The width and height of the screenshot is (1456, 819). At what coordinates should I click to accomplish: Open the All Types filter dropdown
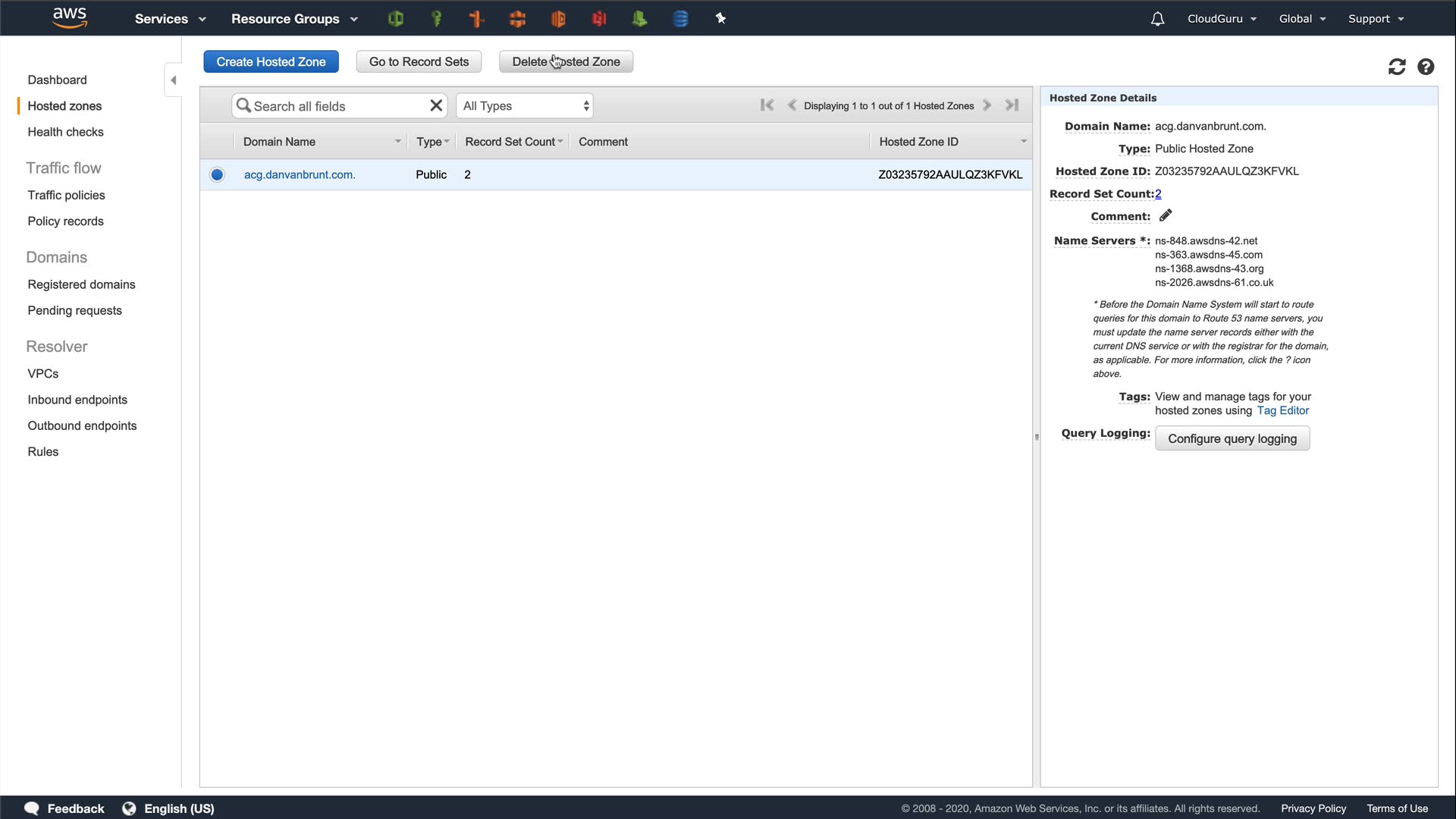[x=525, y=106]
